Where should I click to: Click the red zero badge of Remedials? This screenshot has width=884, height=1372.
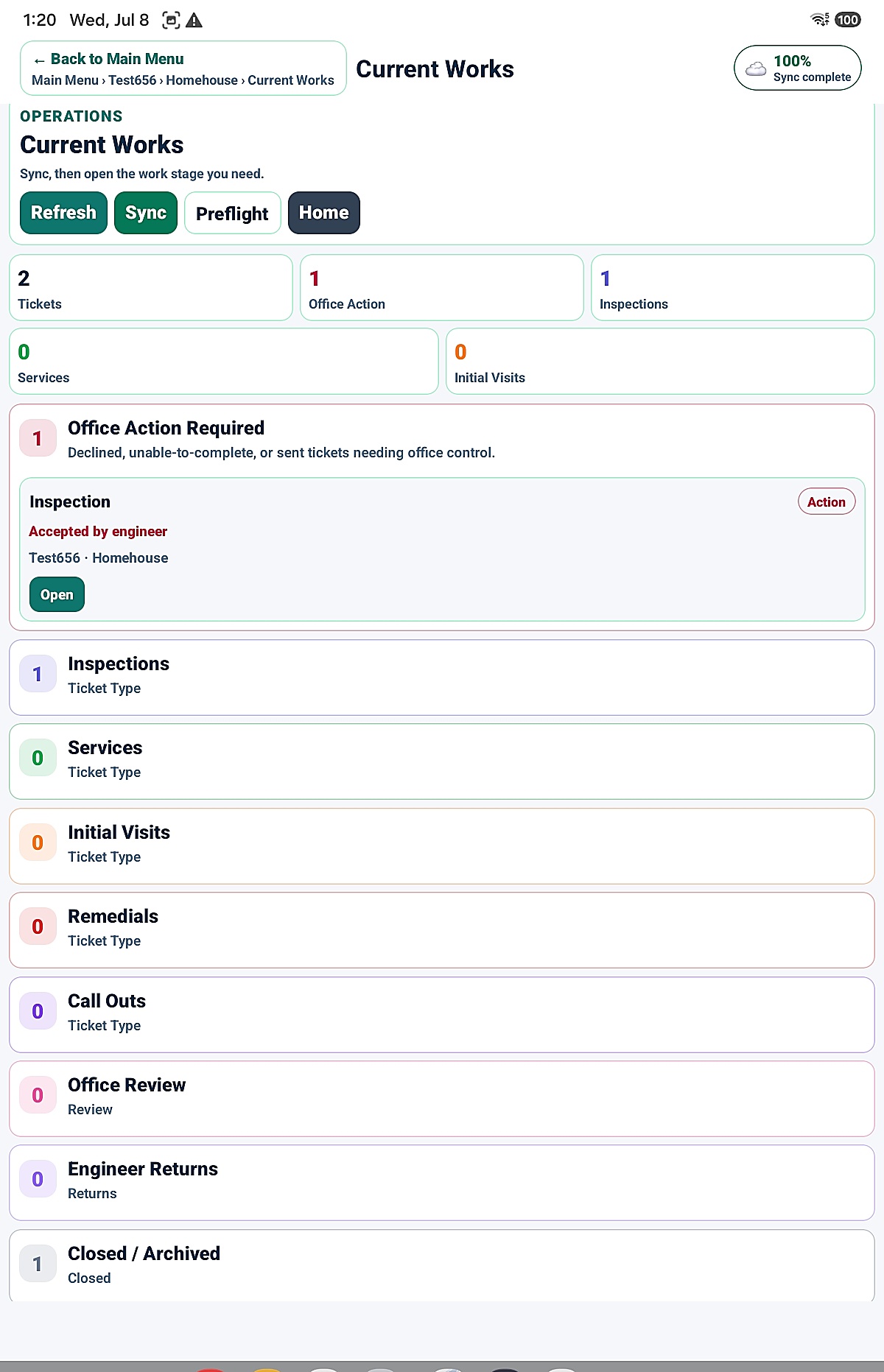[38, 926]
